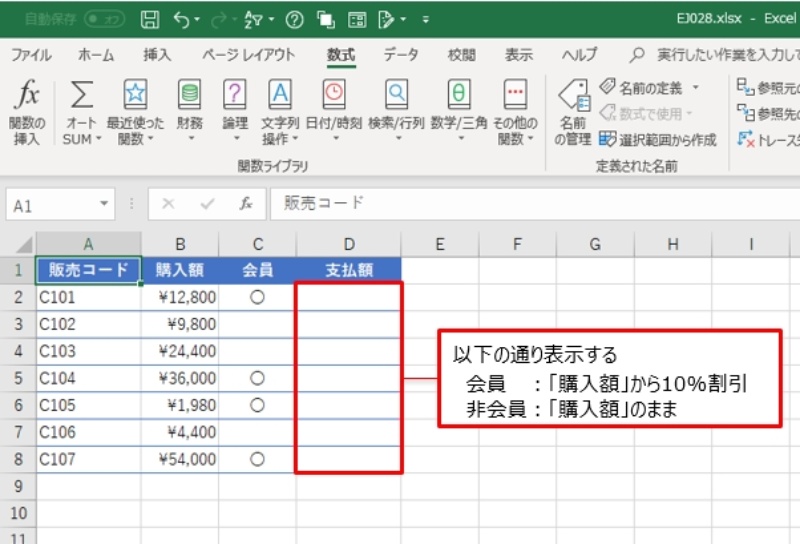Click the 関数の挿入 (Insert Function) fx icon
800x544 pixels.
27,97
